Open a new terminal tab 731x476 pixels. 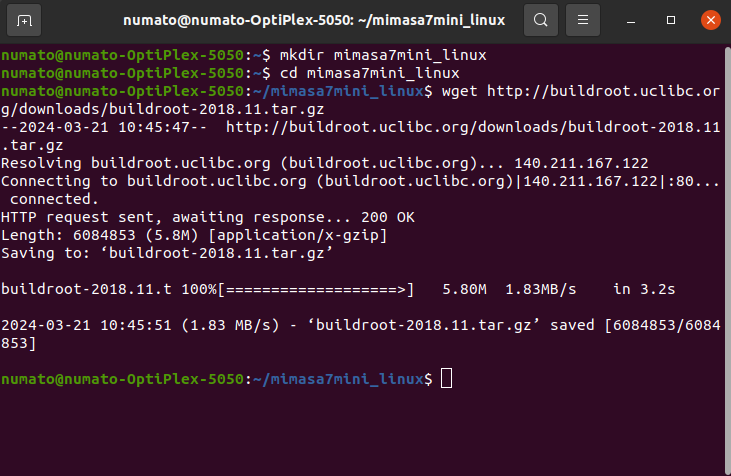click(24, 20)
